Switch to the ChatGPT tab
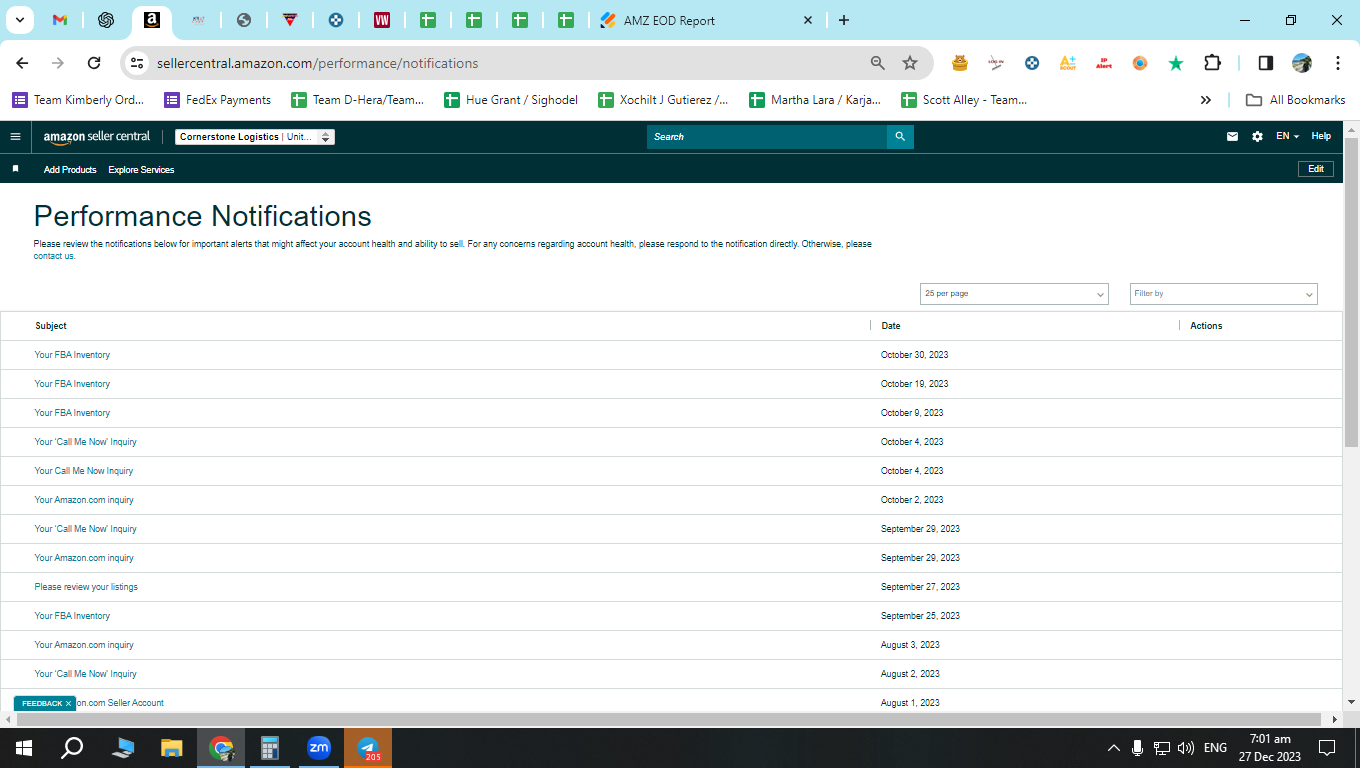 tap(106, 20)
